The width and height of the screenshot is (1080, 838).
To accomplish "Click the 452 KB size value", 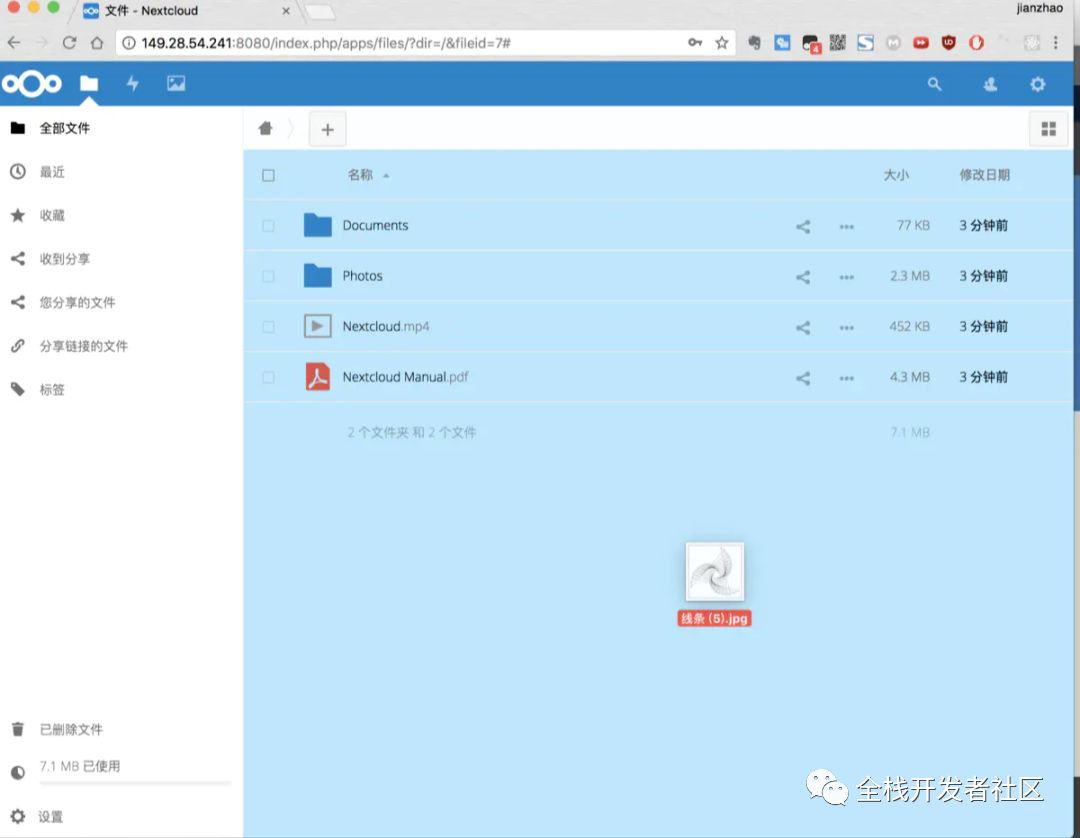I will pos(909,326).
